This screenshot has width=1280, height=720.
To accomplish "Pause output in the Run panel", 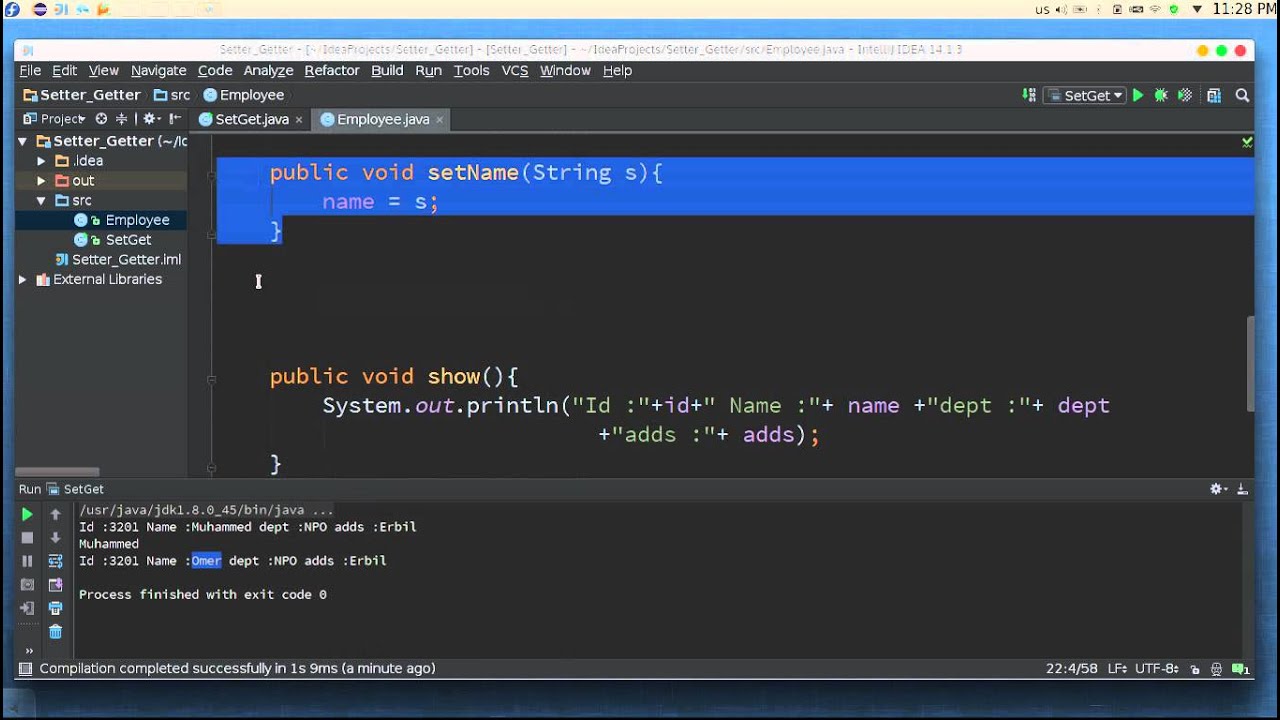I will (27, 561).
